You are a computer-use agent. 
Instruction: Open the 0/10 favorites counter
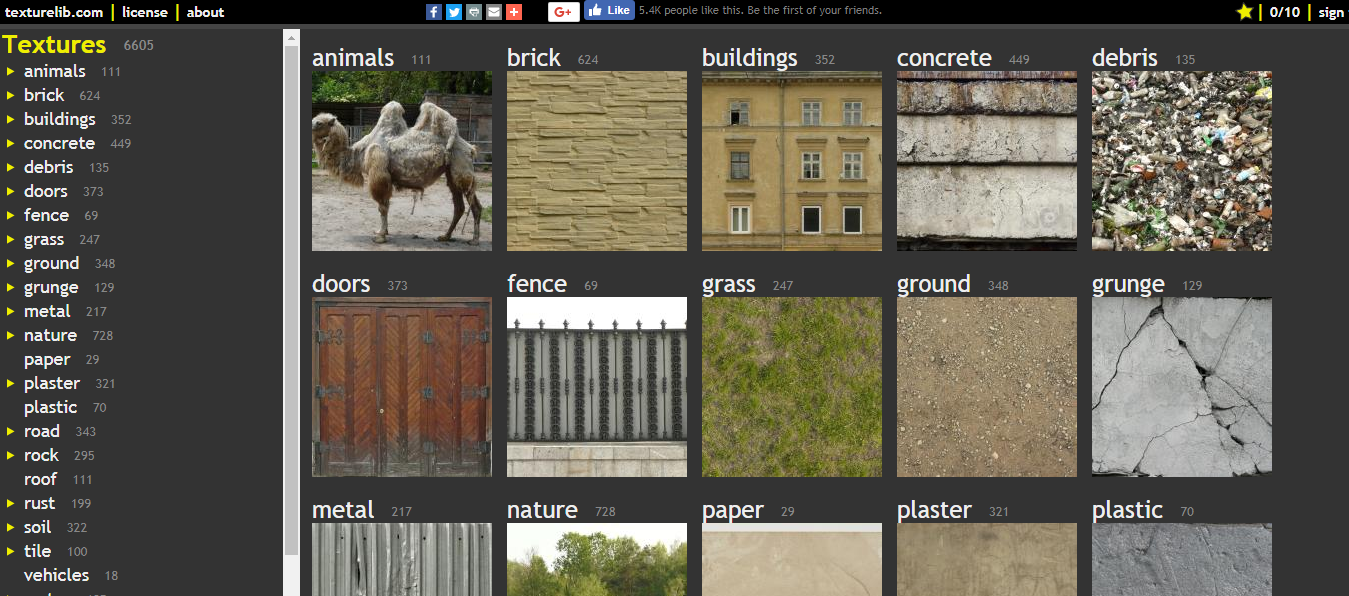(x=1285, y=12)
